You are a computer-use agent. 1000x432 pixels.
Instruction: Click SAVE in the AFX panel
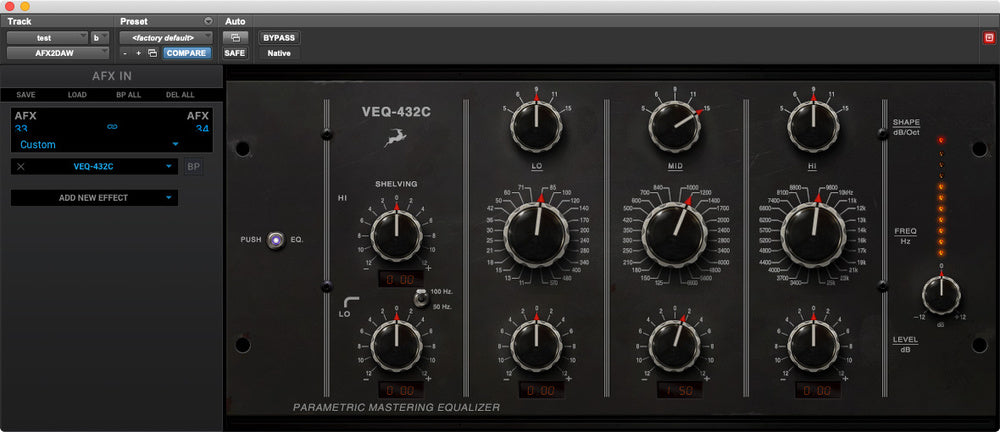[26, 94]
